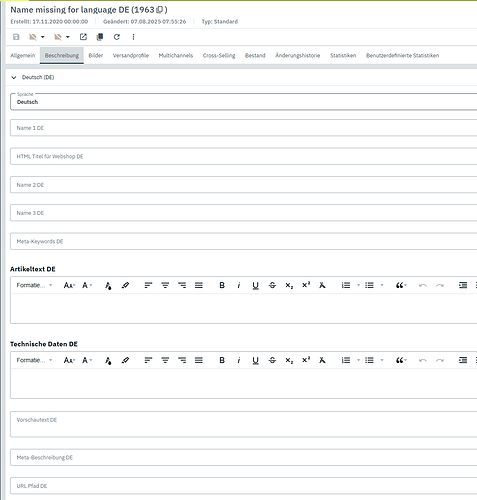Image resolution: width=477 pixels, height=500 pixels.
Task: Open numbered list dropdown in Technische Daten
Action: click(359, 360)
